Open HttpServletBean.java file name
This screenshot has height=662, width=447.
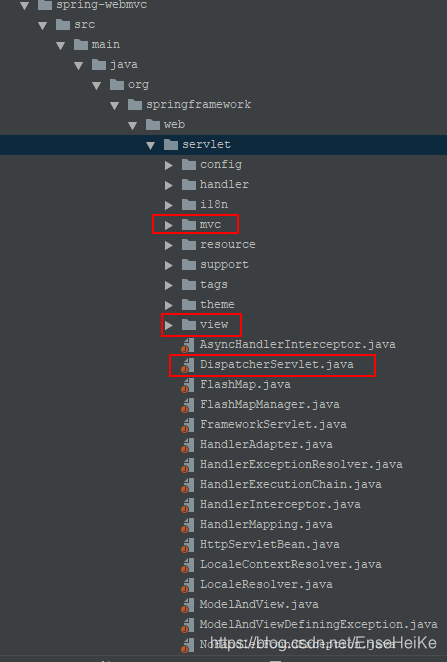[270, 544]
